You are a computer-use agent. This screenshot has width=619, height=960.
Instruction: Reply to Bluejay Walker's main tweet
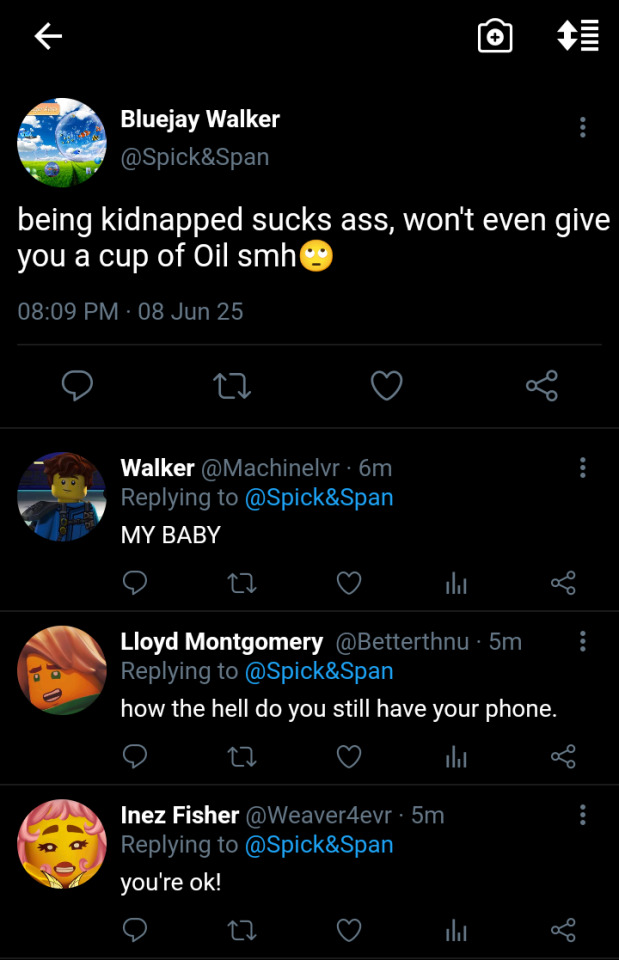coord(77,386)
